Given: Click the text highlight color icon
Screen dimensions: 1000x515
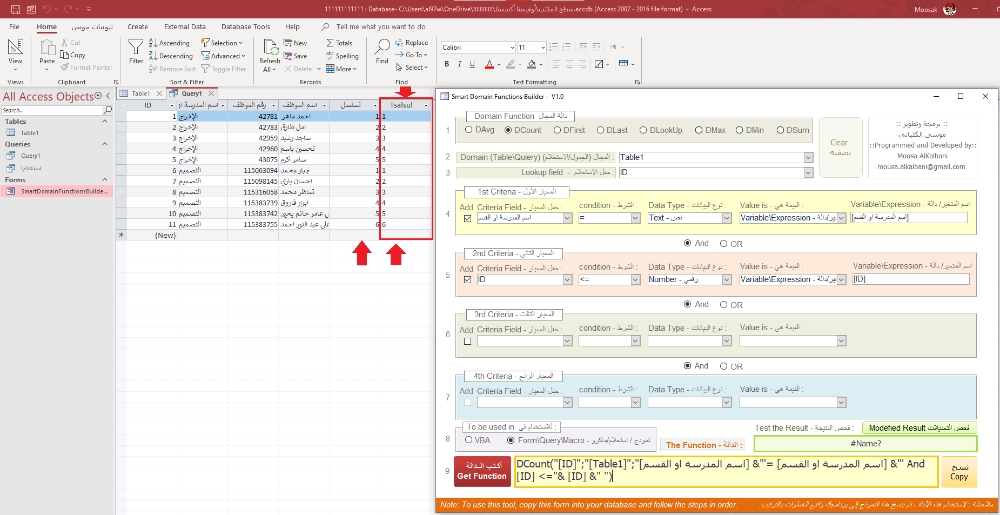Looking at the screenshot, I should tap(510, 64).
